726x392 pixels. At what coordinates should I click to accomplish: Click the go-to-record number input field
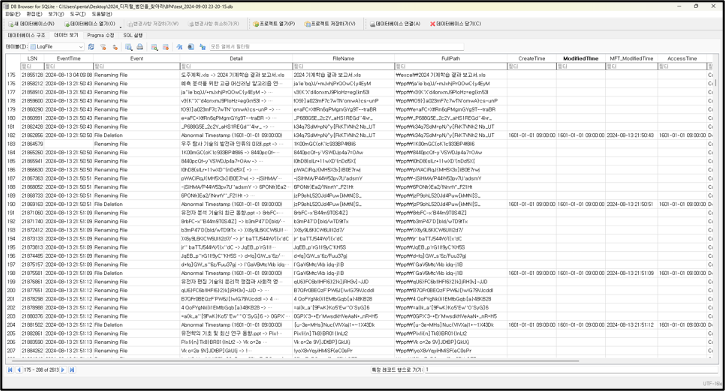click(x=572, y=370)
